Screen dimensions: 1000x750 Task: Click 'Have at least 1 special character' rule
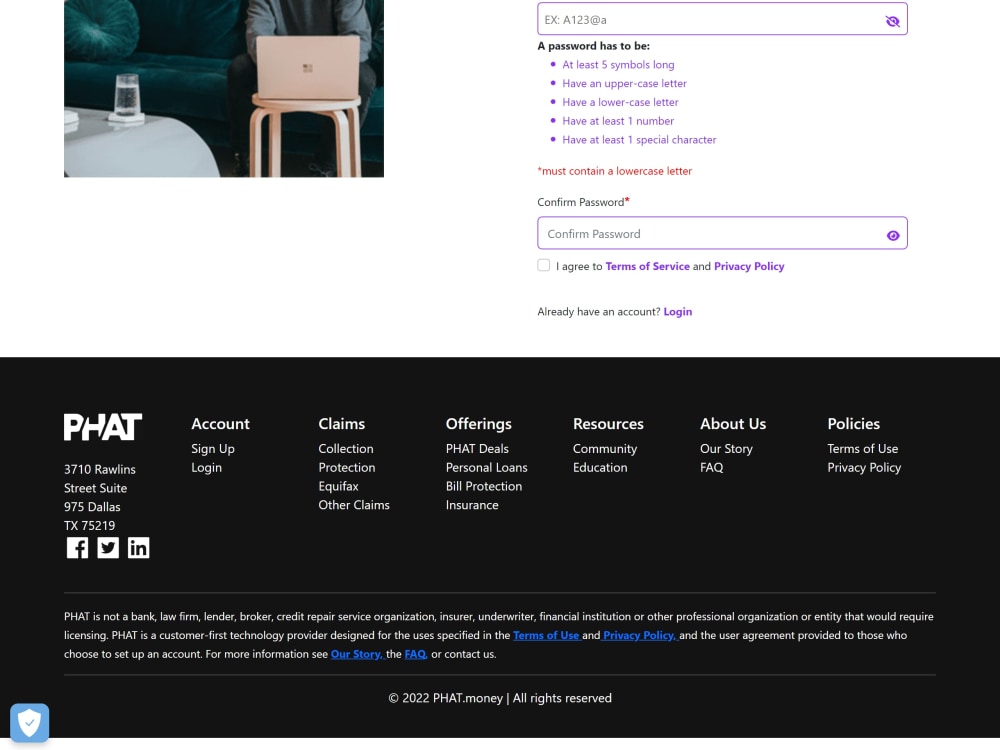[x=639, y=140]
